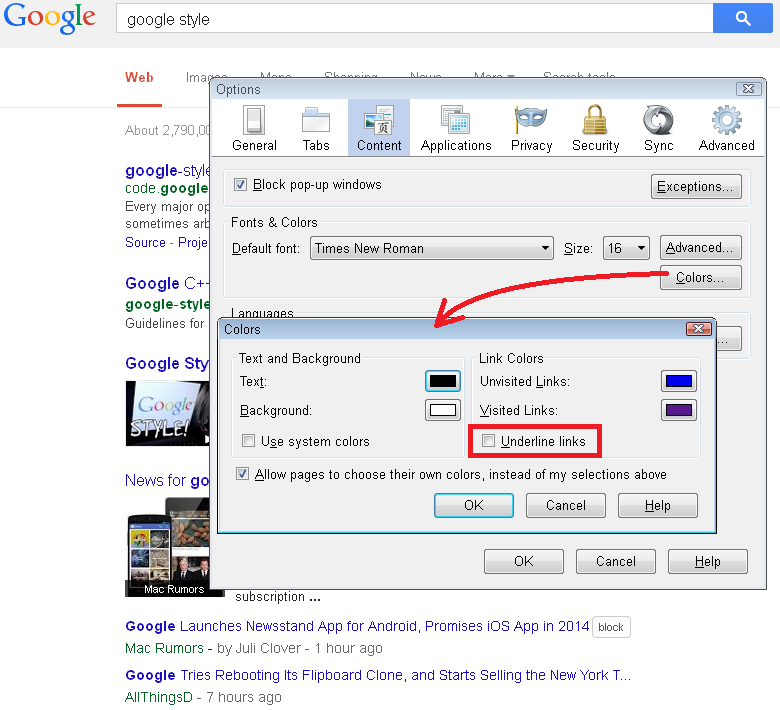Click Help in the Options window
The image size is (780, 710).
pos(707,562)
